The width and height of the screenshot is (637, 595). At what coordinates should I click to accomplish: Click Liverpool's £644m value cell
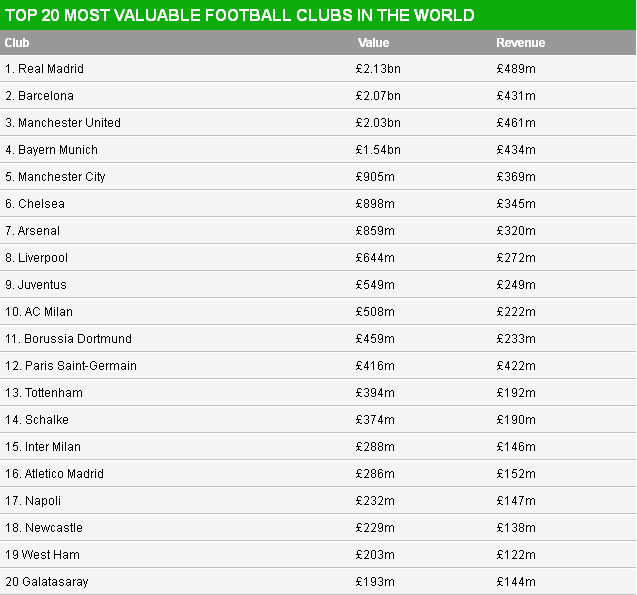click(375, 258)
